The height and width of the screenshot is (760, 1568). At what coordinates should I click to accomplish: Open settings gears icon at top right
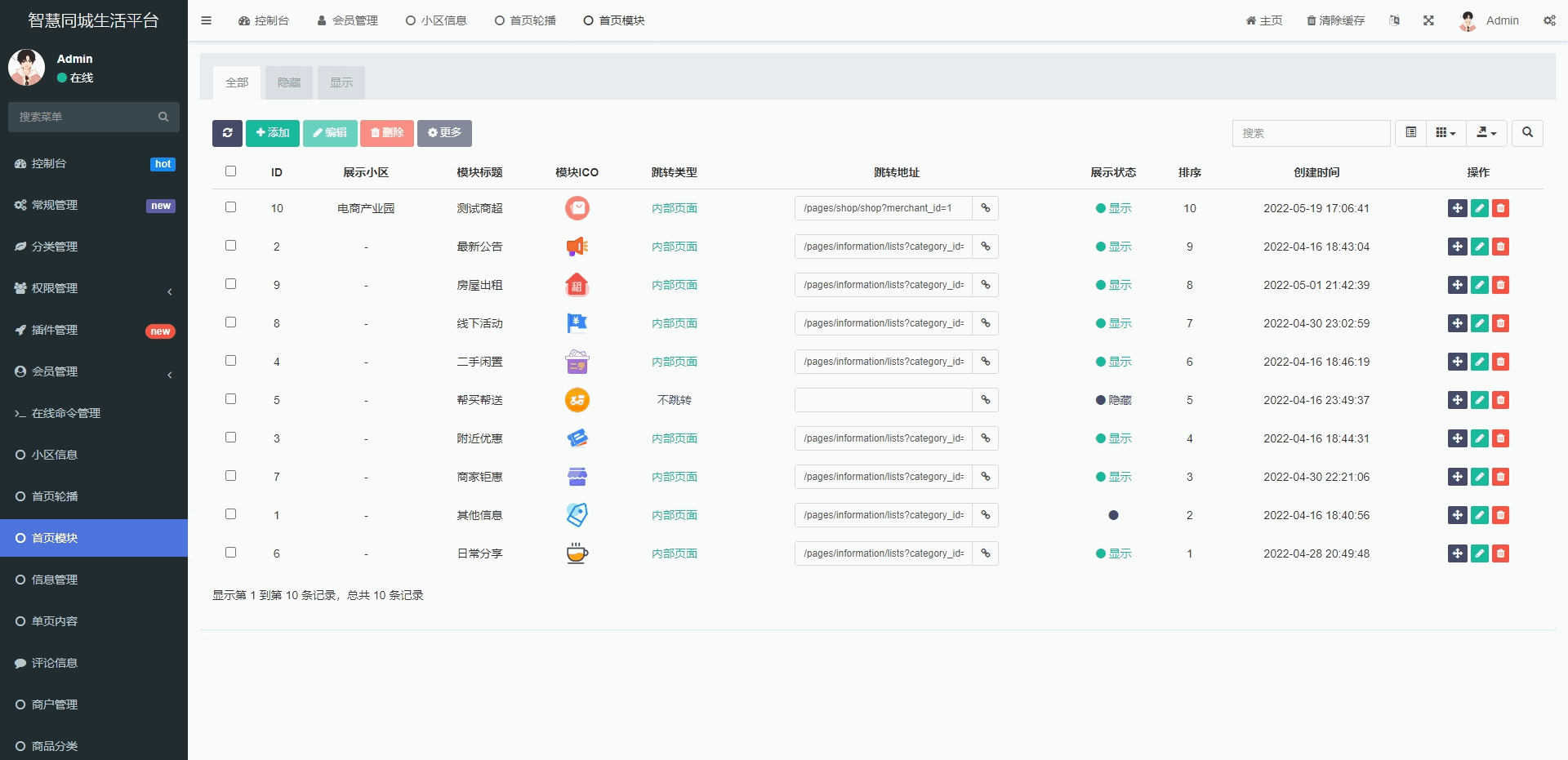click(1549, 20)
